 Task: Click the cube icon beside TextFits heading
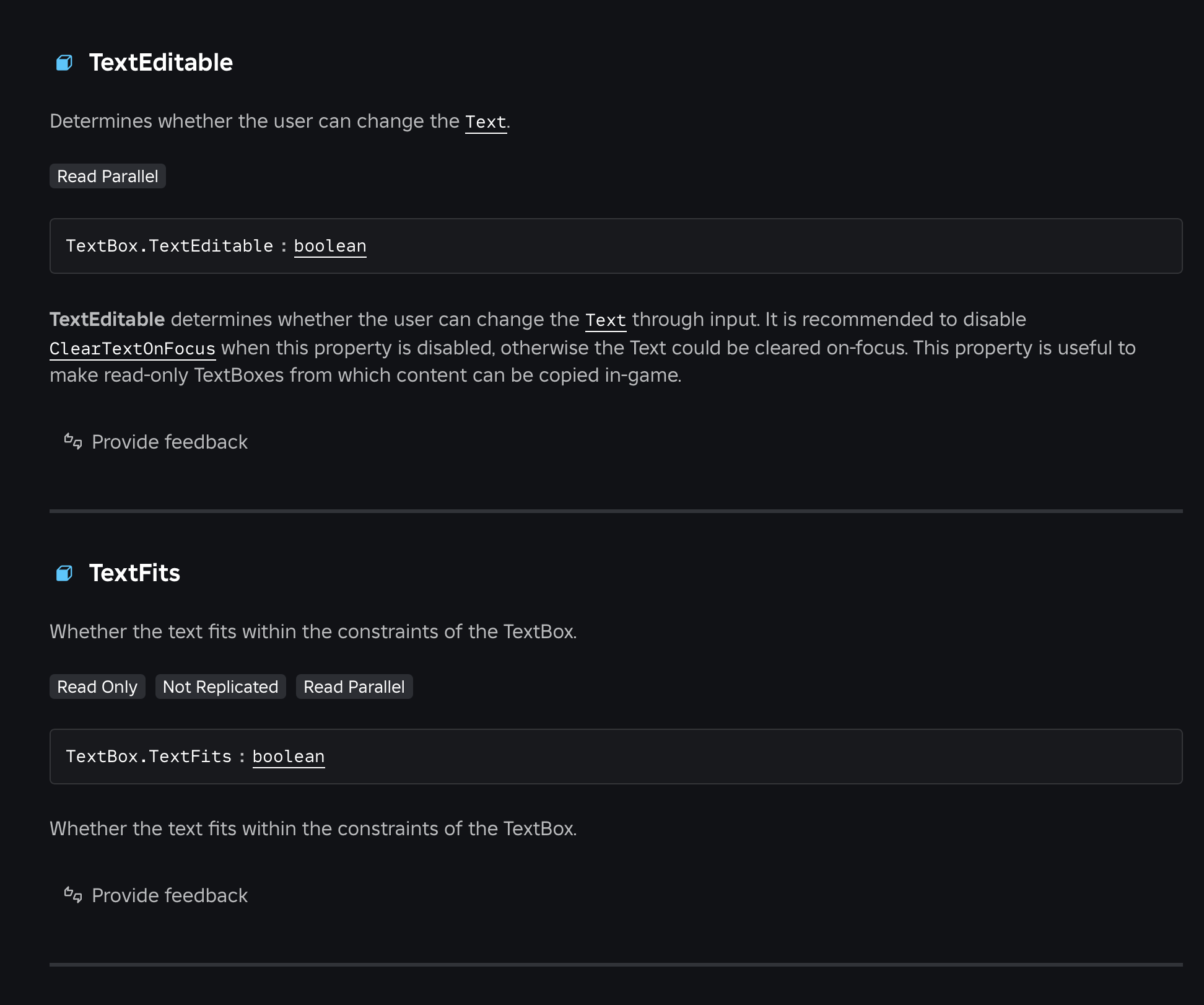click(x=64, y=573)
